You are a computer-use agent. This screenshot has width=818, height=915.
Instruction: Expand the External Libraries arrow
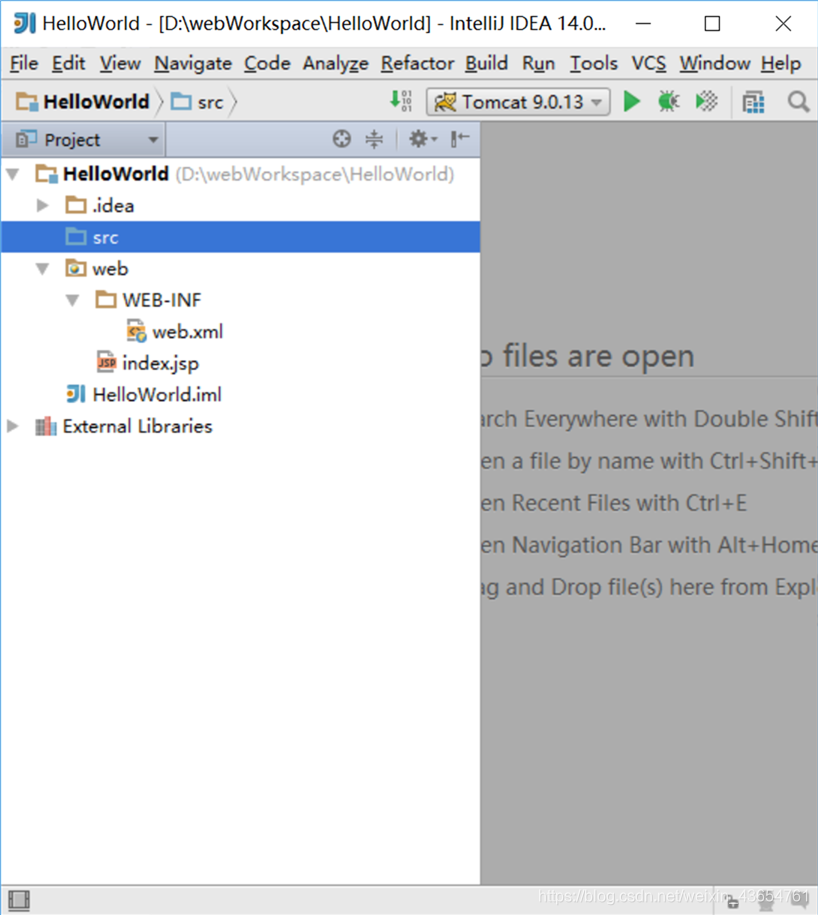(x=12, y=426)
